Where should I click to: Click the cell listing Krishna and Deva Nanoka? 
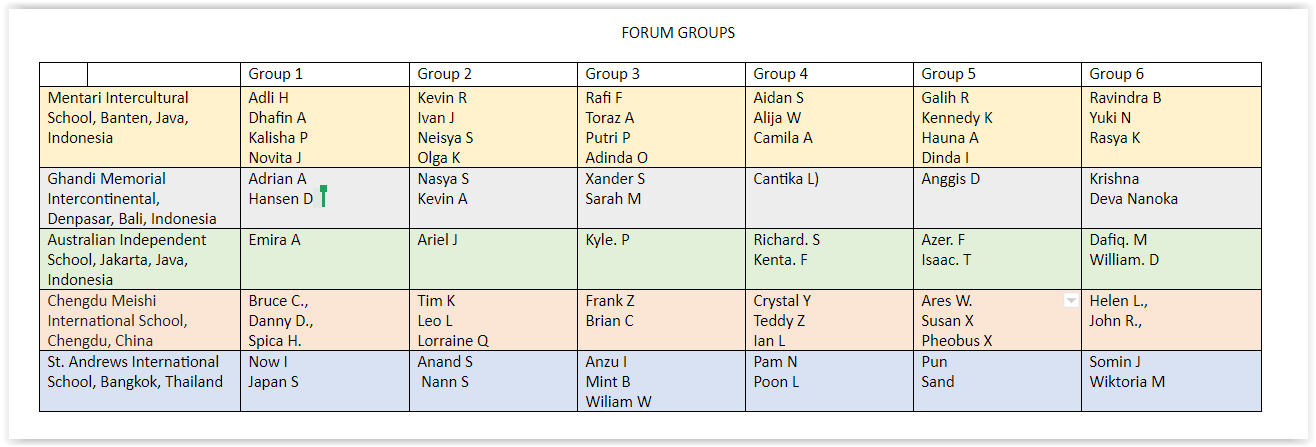[1171, 198]
